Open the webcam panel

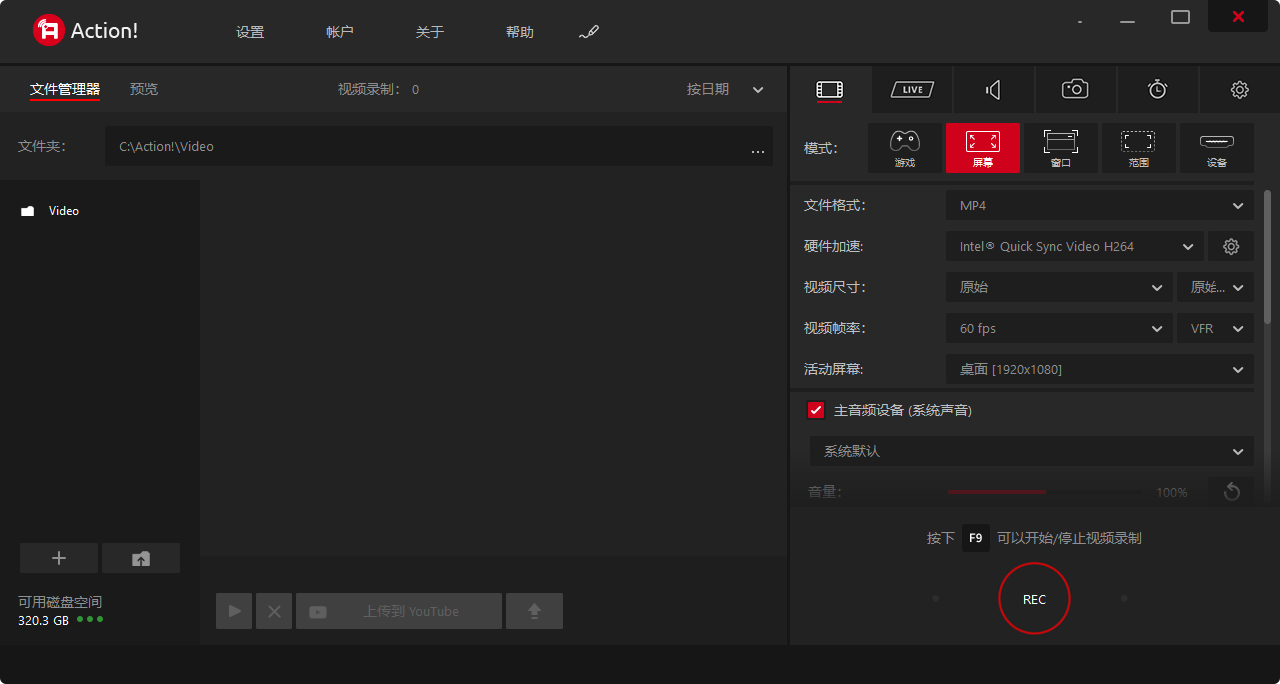[1075, 89]
